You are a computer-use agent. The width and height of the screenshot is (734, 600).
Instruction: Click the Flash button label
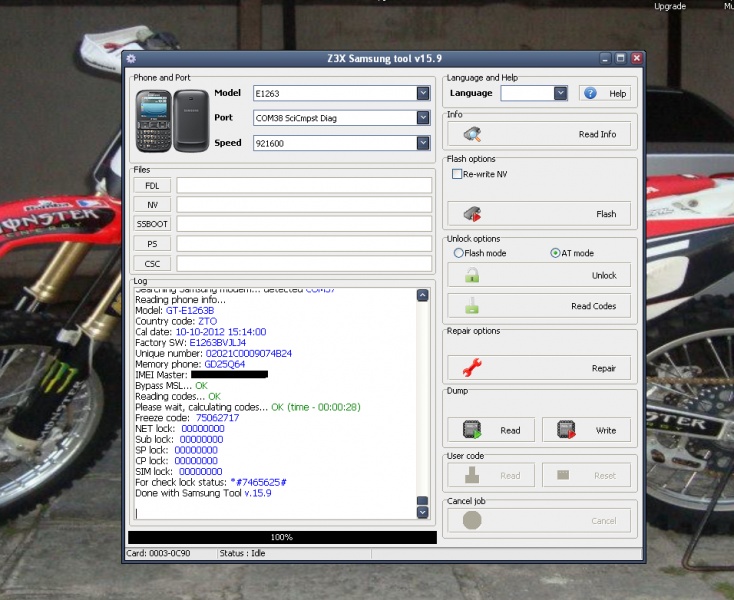(x=606, y=214)
